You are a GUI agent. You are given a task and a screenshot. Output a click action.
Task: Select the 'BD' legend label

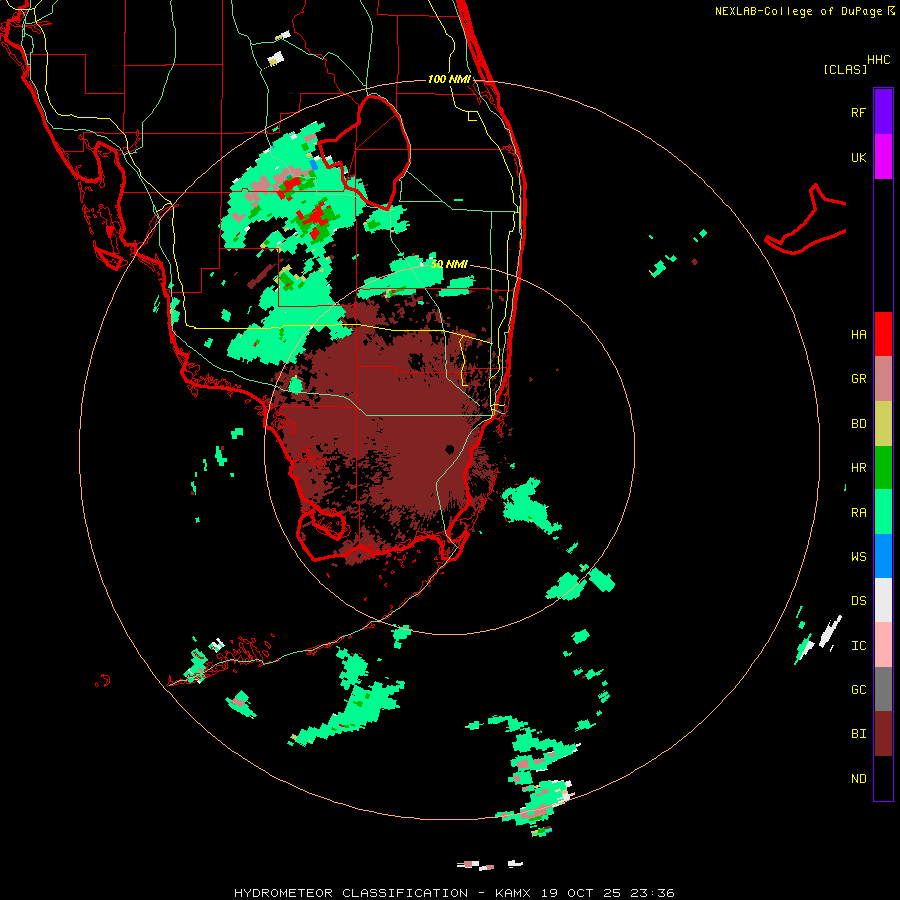(x=858, y=424)
